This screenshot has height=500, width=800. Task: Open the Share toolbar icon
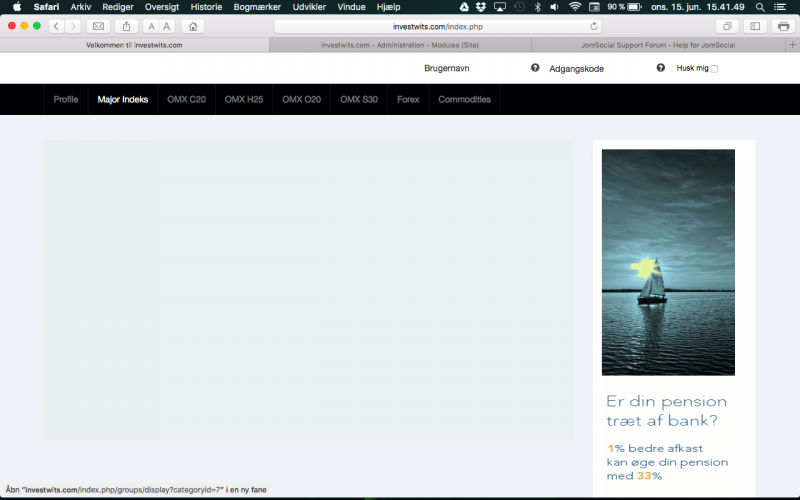pyautogui.click(x=127, y=26)
